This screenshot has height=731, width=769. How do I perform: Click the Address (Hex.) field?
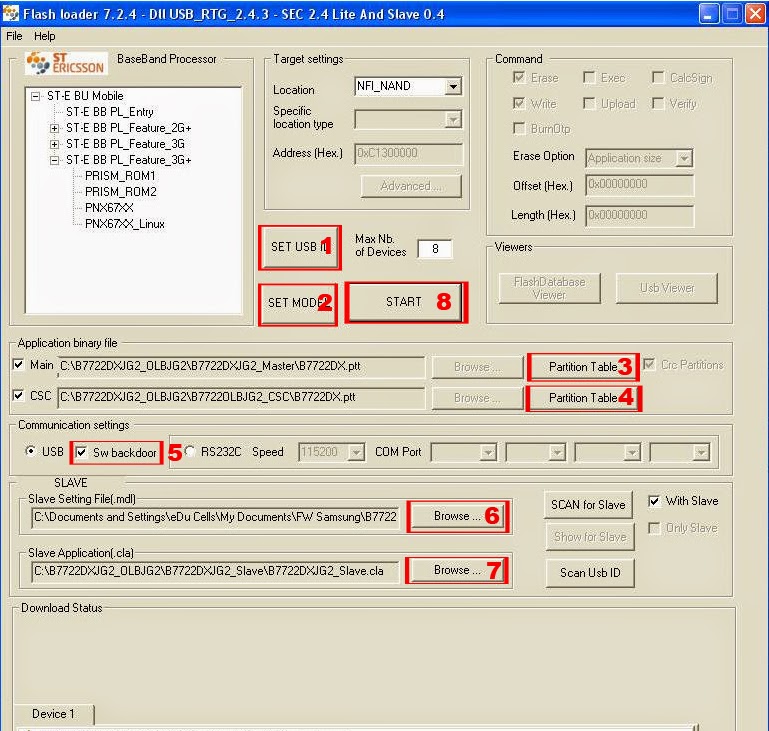(x=409, y=153)
